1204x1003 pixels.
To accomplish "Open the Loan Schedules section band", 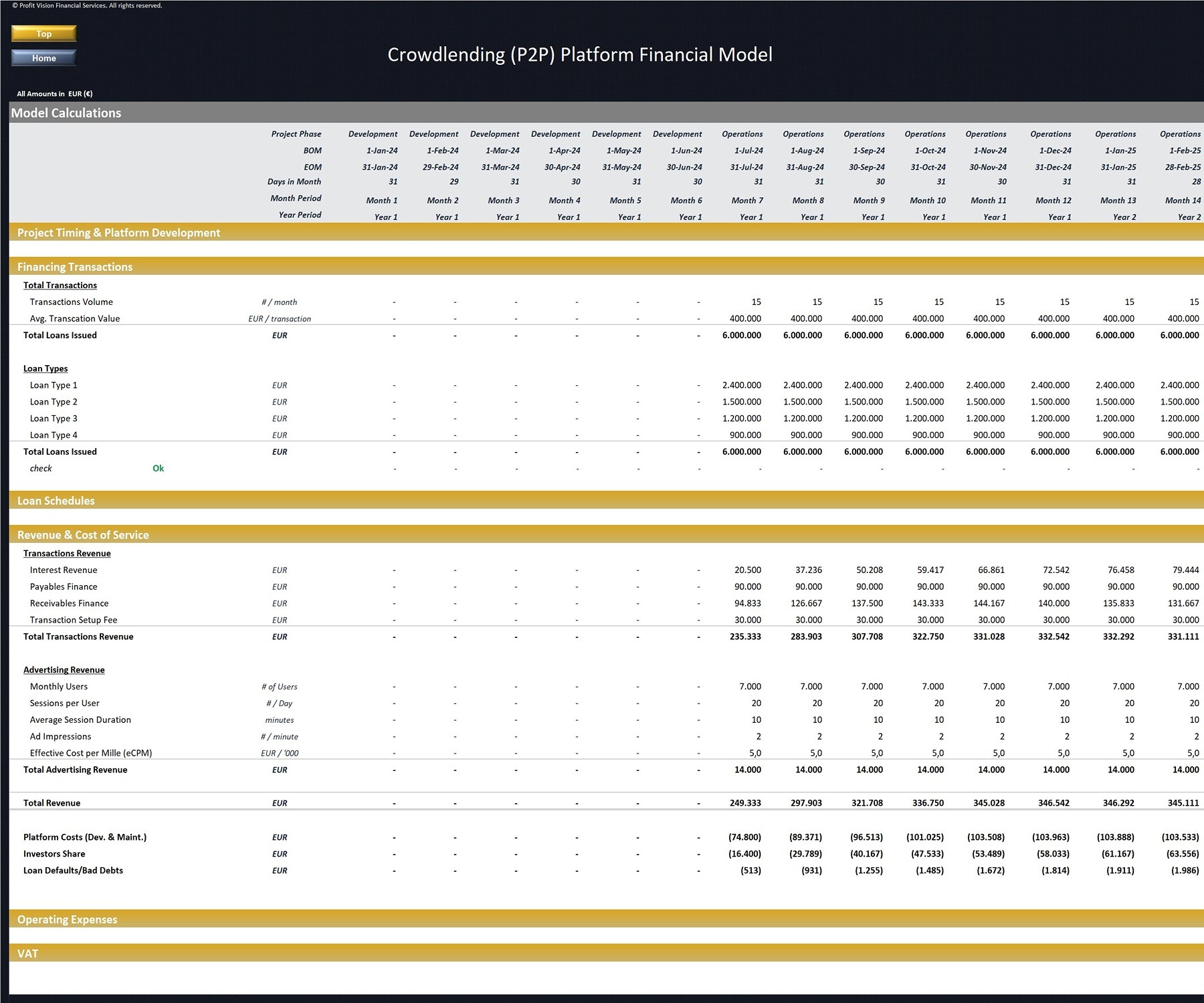I will click(606, 501).
